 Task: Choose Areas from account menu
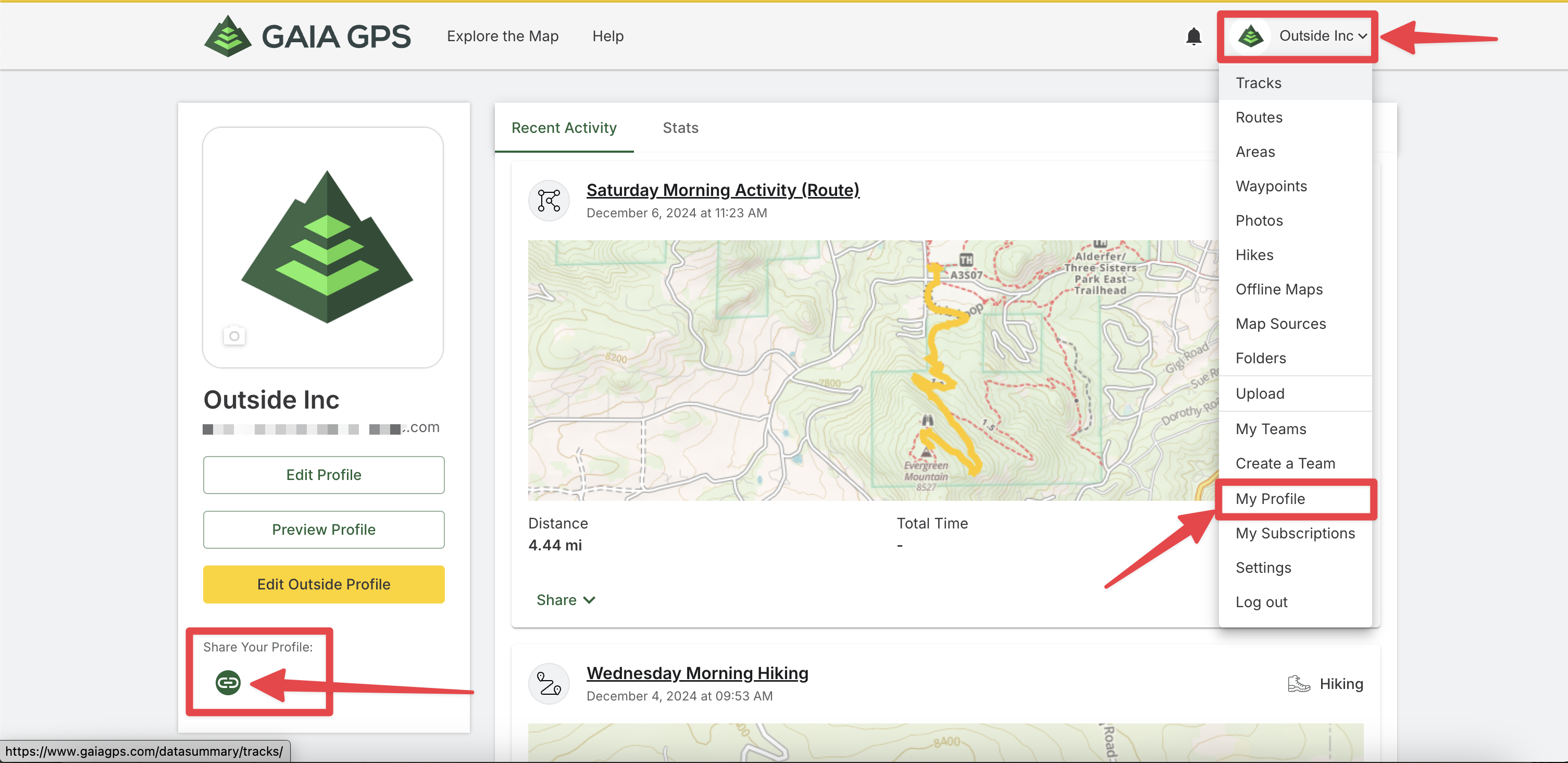click(1295, 152)
